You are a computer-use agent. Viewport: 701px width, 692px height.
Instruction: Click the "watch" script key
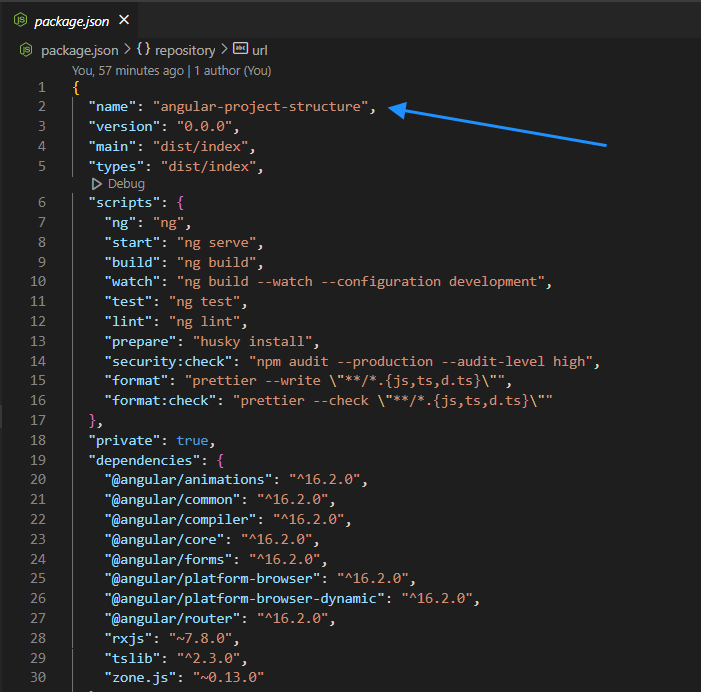pyautogui.click(x=132, y=282)
